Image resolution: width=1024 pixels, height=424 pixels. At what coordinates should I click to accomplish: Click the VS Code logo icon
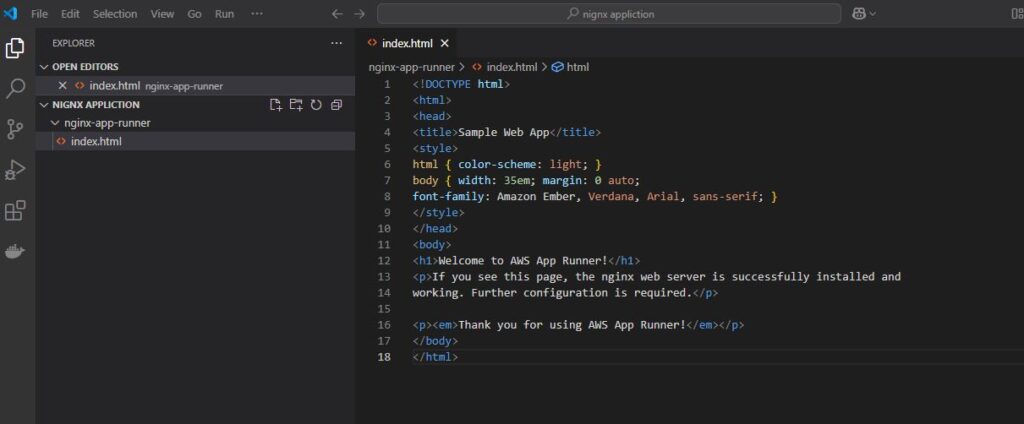pyautogui.click(x=10, y=14)
